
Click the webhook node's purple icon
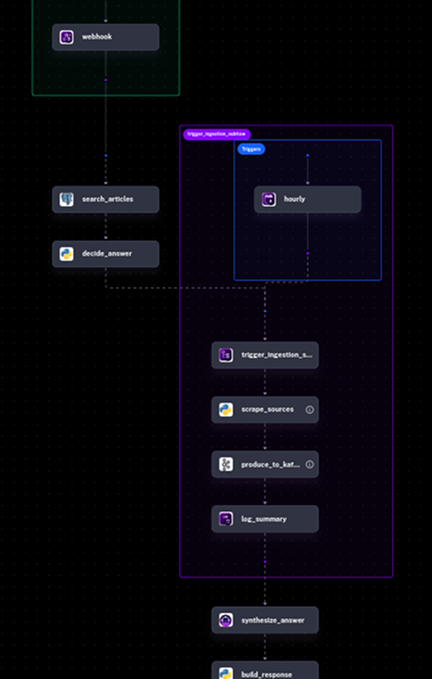tap(66, 37)
